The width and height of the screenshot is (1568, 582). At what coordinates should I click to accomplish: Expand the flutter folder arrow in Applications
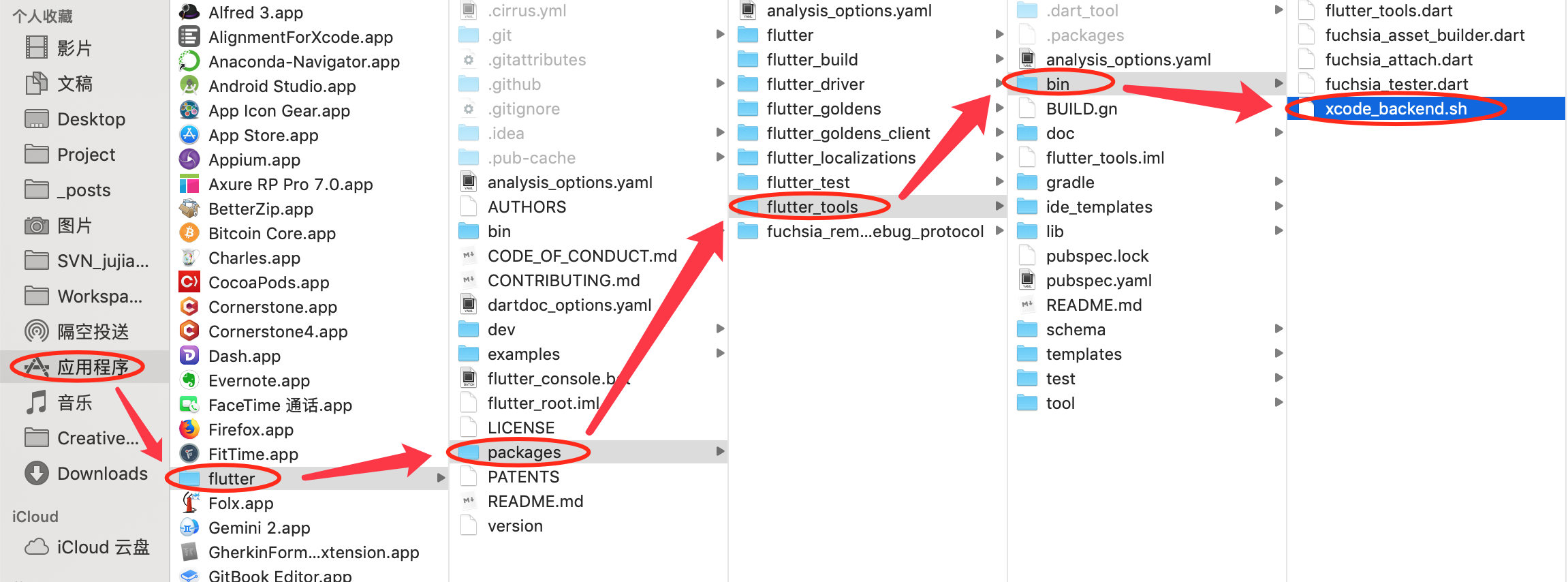441,478
